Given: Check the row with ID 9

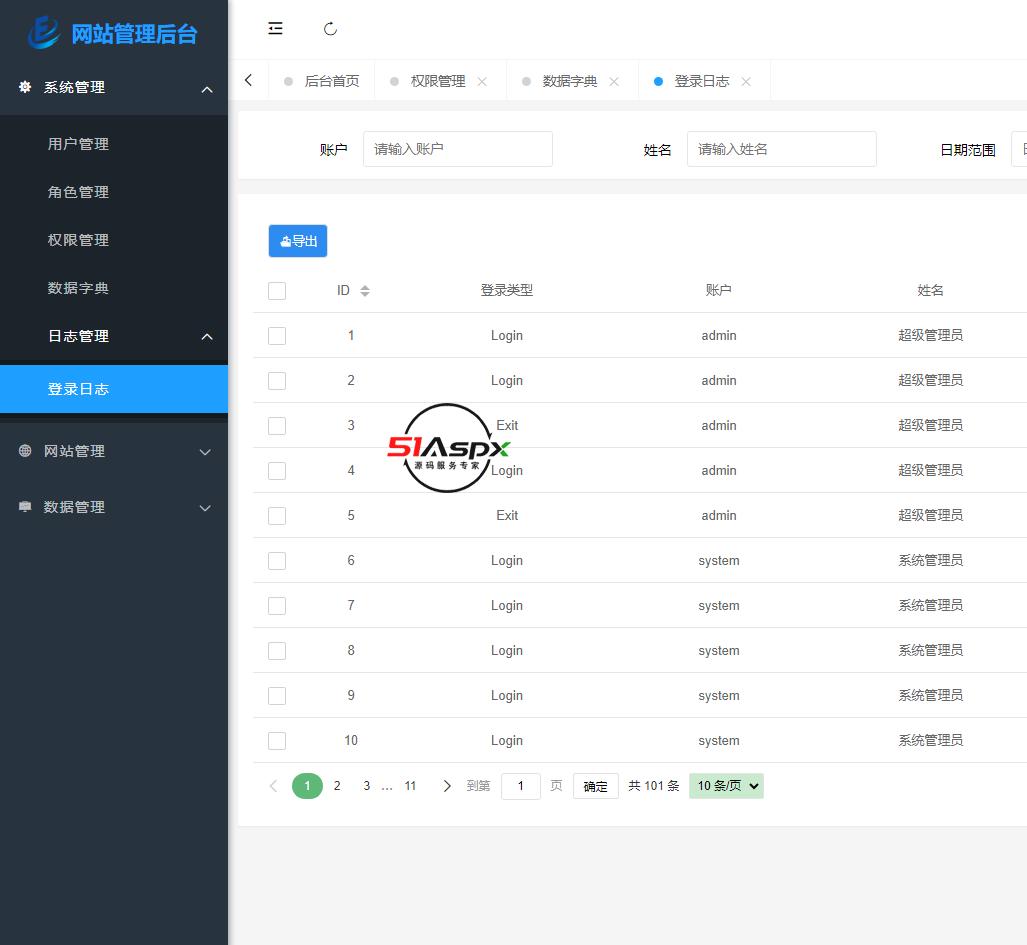Looking at the screenshot, I should coord(277,695).
